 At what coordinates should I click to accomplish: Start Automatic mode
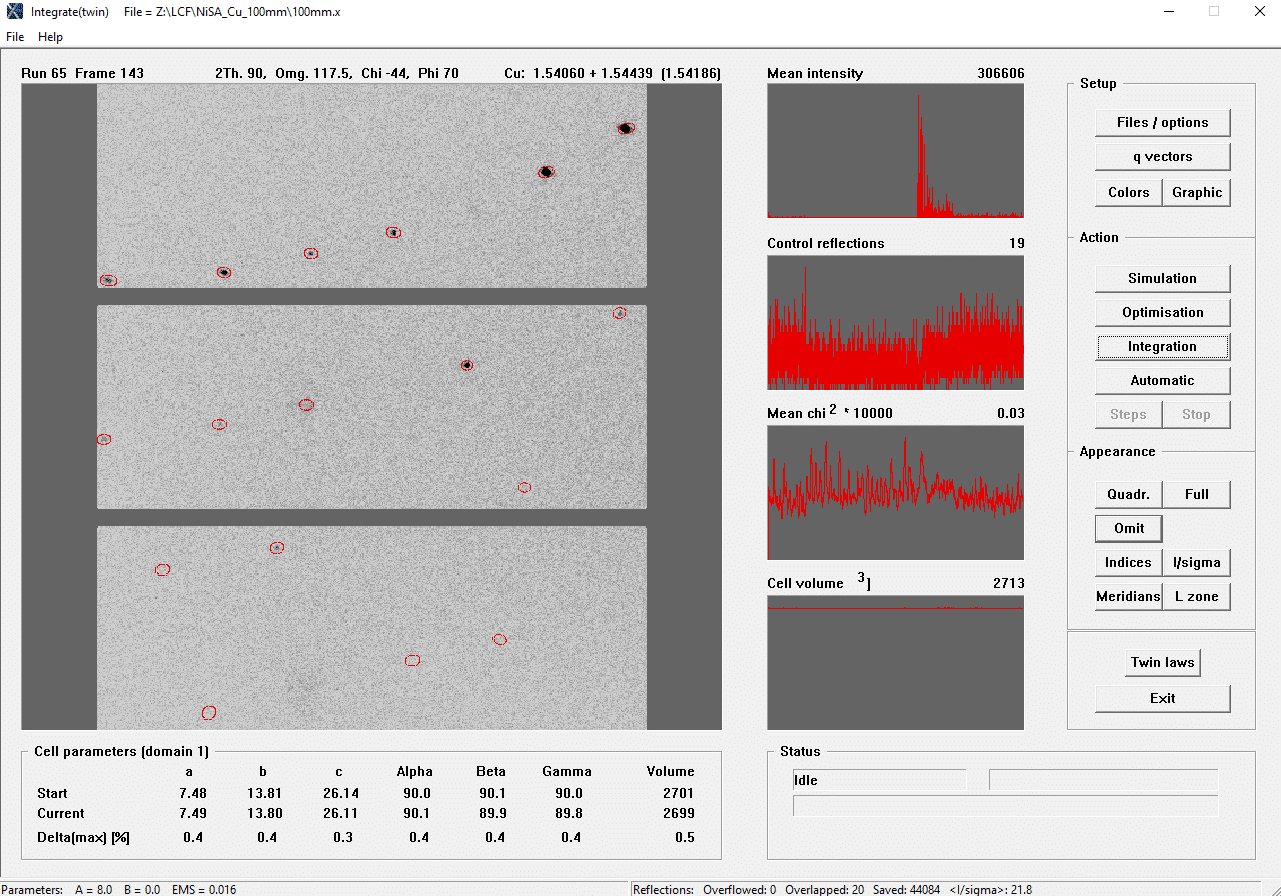(x=1162, y=380)
